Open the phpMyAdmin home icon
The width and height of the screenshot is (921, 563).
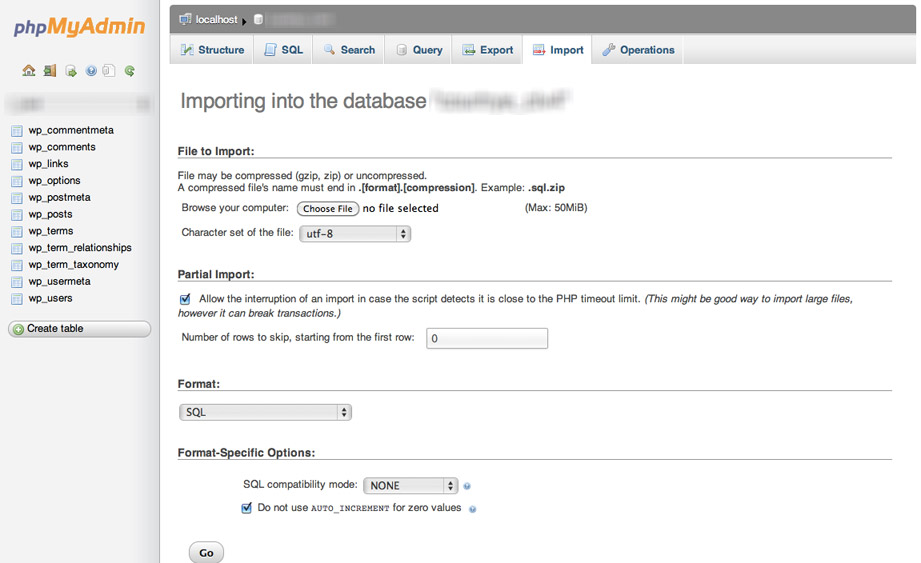coord(29,70)
